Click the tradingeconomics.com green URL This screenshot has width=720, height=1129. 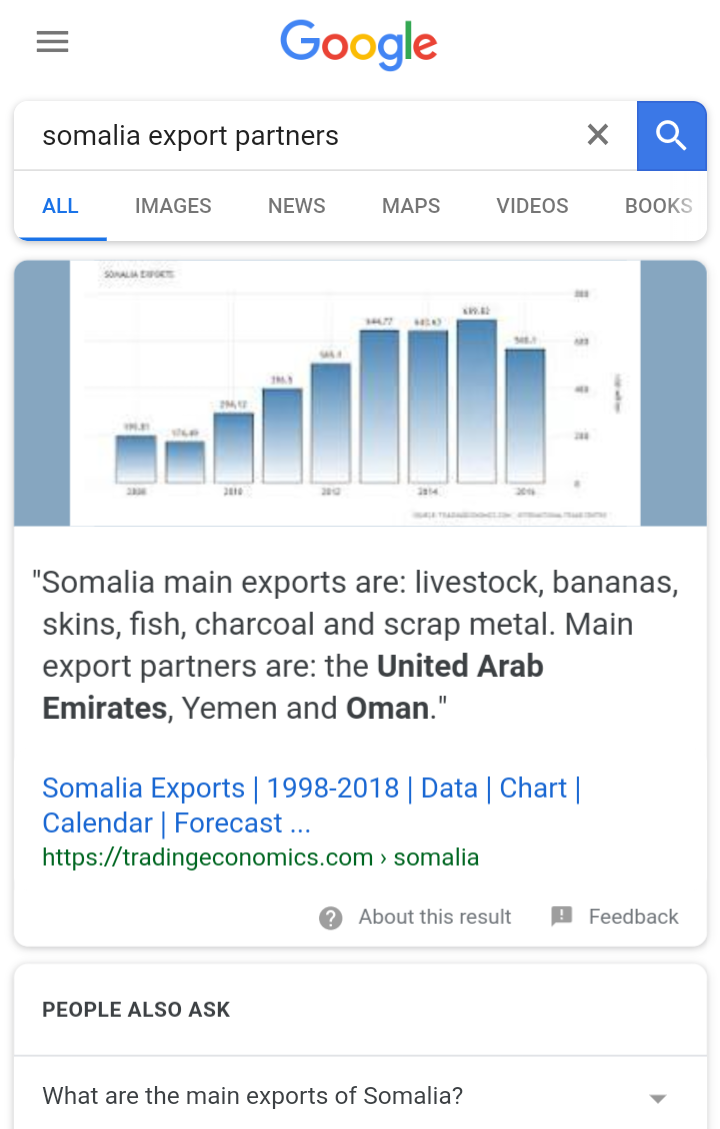[260, 858]
